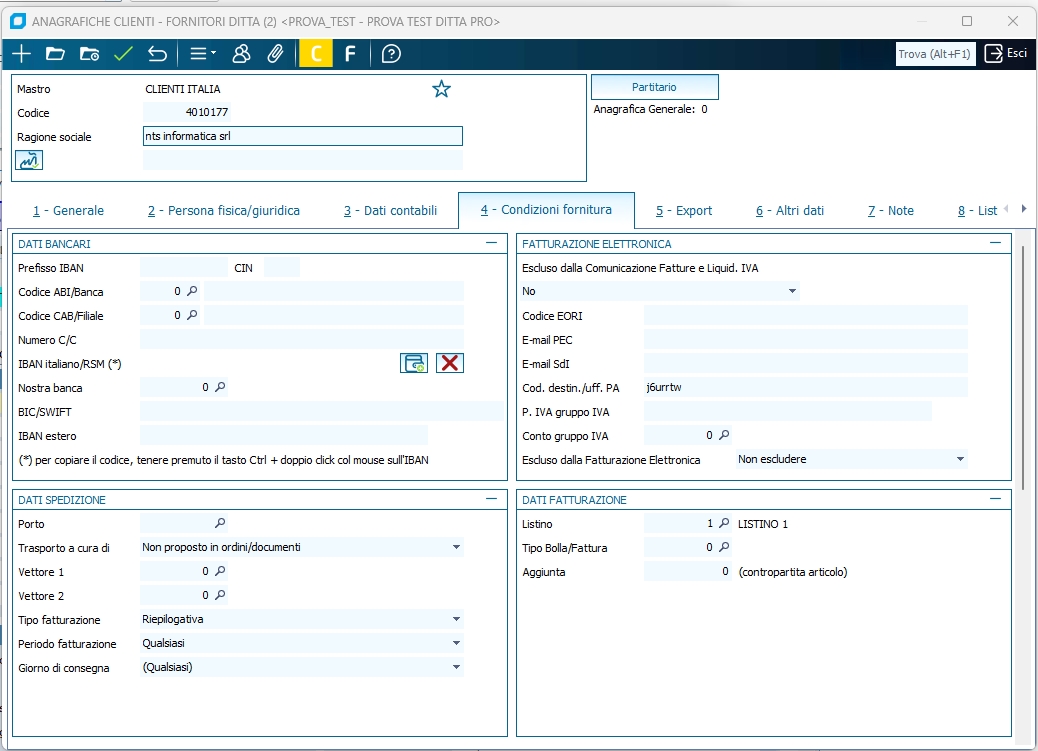The width and height of the screenshot is (1038, 751).
Task: Click the Partitario button
Action: (x=654, y=87)
